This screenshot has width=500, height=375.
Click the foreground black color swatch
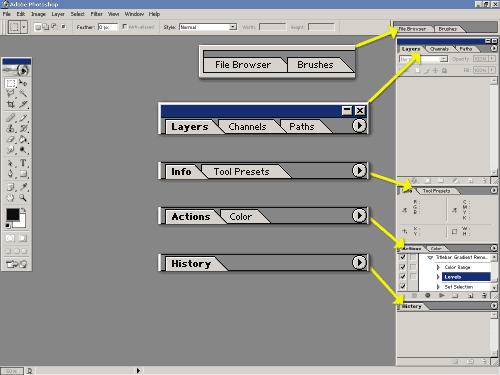(x=12, y=214)
